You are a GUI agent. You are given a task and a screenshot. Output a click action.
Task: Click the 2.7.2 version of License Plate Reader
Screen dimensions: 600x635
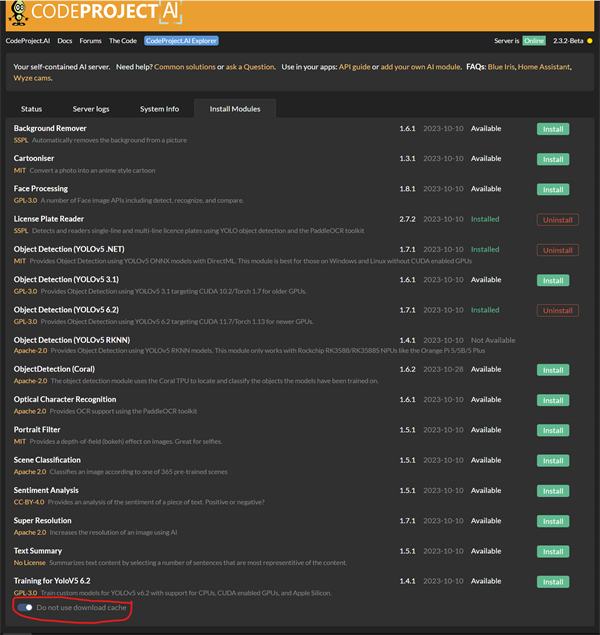point(407,219)
